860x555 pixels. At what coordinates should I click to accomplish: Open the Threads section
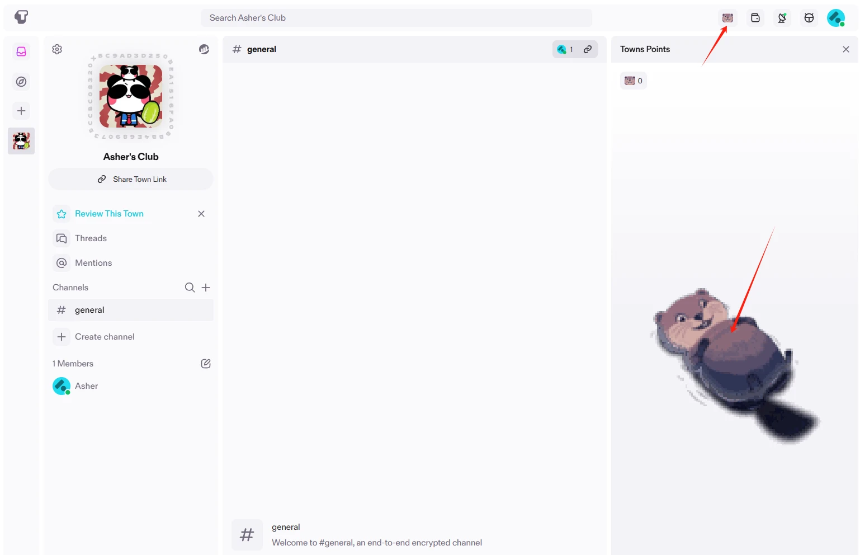point(131,239)
